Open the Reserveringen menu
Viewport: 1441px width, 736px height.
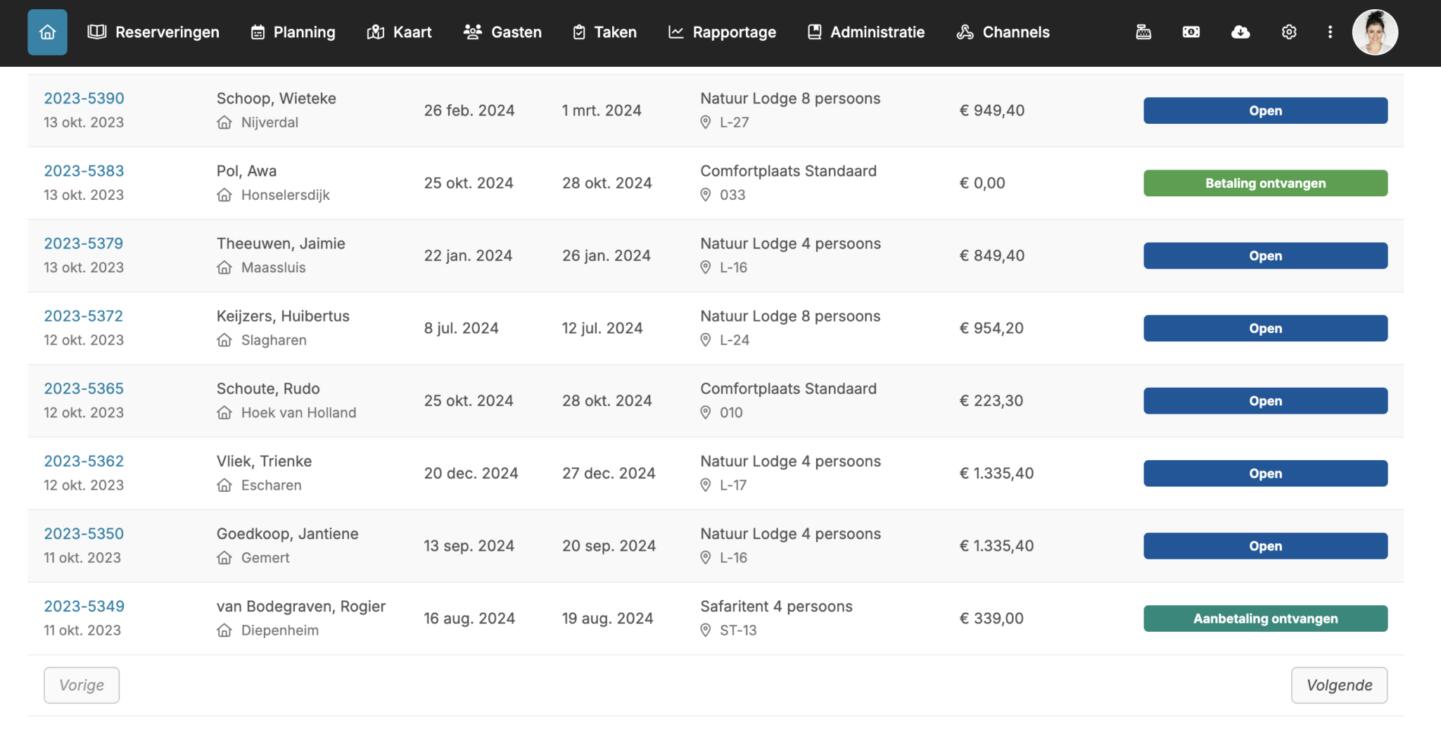pos(153,32)
